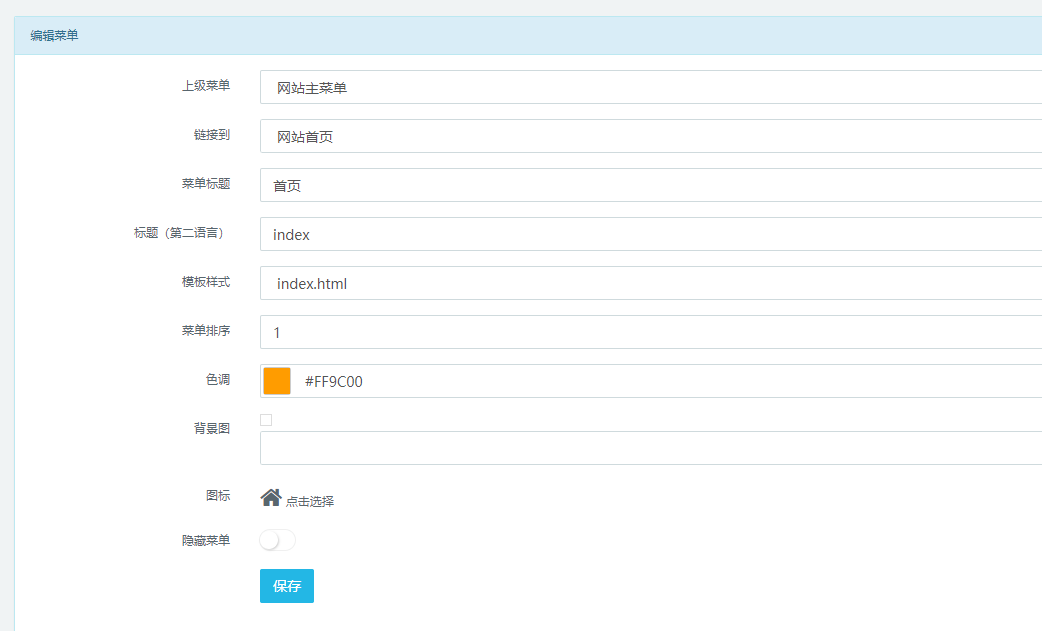The width and height of the screenshot is (1042, 631).
Task: Toggle the 隐藏菜单 switch
Action: (277, 540)
